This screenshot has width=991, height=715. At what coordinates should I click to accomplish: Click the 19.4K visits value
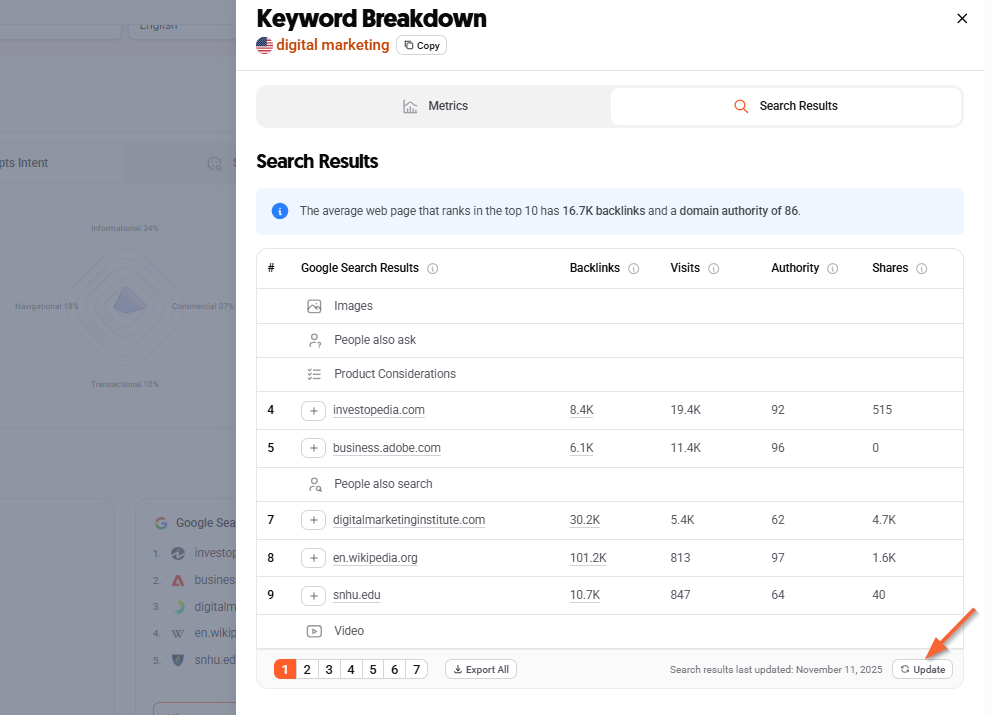pyautogui.click(x=686, y=410)
